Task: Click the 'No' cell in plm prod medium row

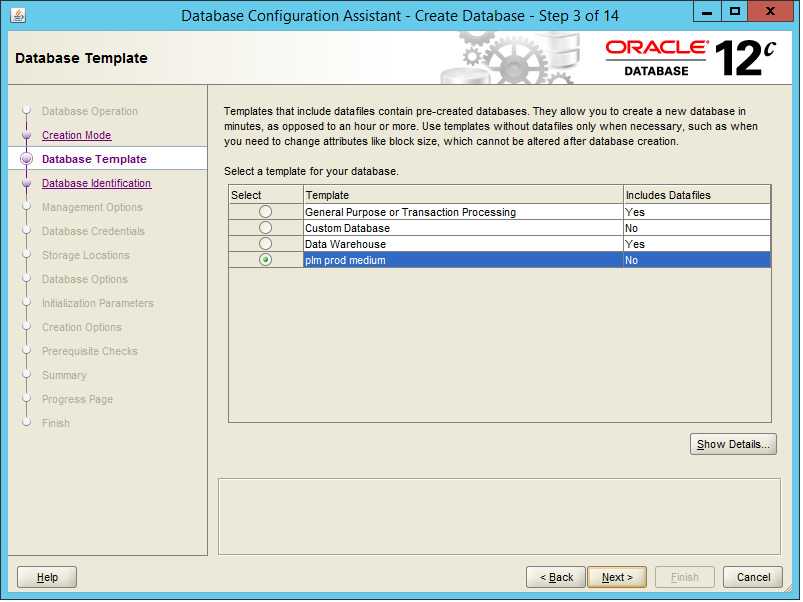Action: [696, 260]
